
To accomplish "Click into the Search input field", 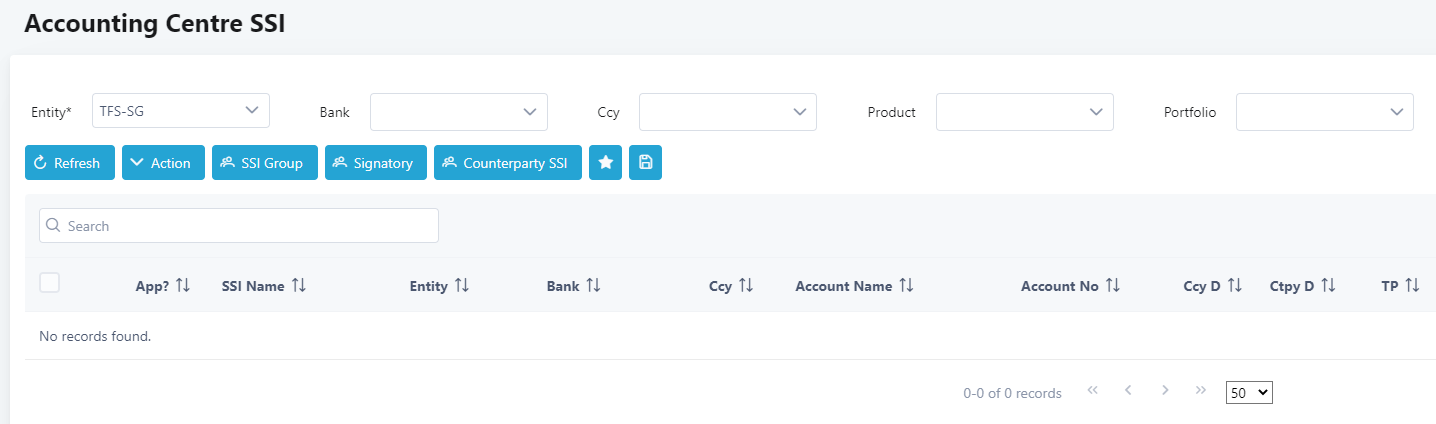I will click(238, 226).
